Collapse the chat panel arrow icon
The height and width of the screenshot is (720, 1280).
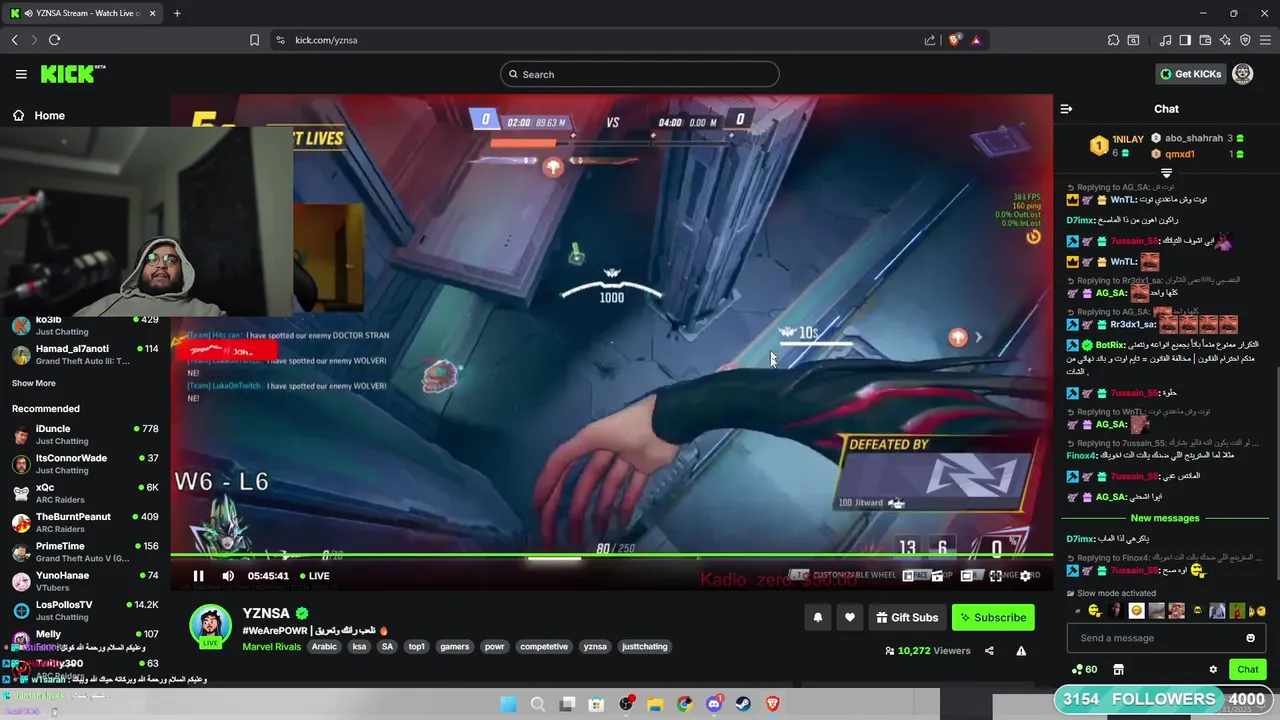point(1066,109)
